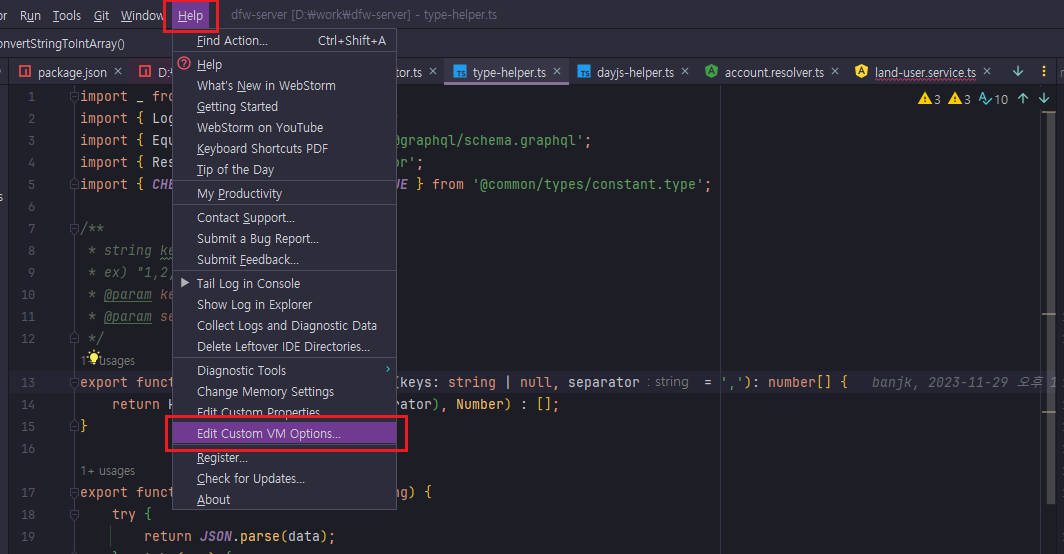Switch to type-helper.ts tab
Image resolution: width=1064 pixels, height=554 pixels.
[509, 73]
